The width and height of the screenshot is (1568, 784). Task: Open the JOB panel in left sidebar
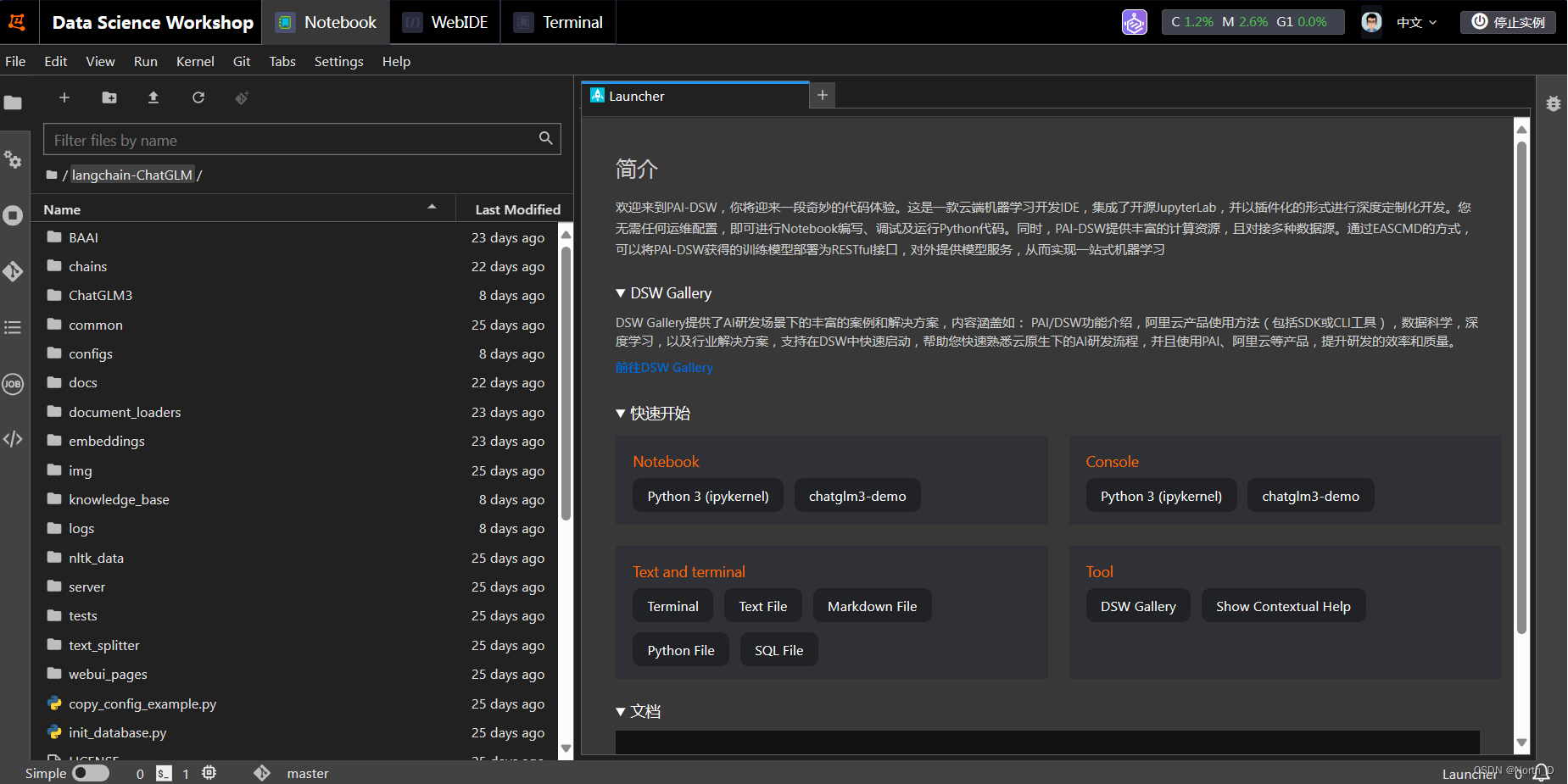point(13,384)
